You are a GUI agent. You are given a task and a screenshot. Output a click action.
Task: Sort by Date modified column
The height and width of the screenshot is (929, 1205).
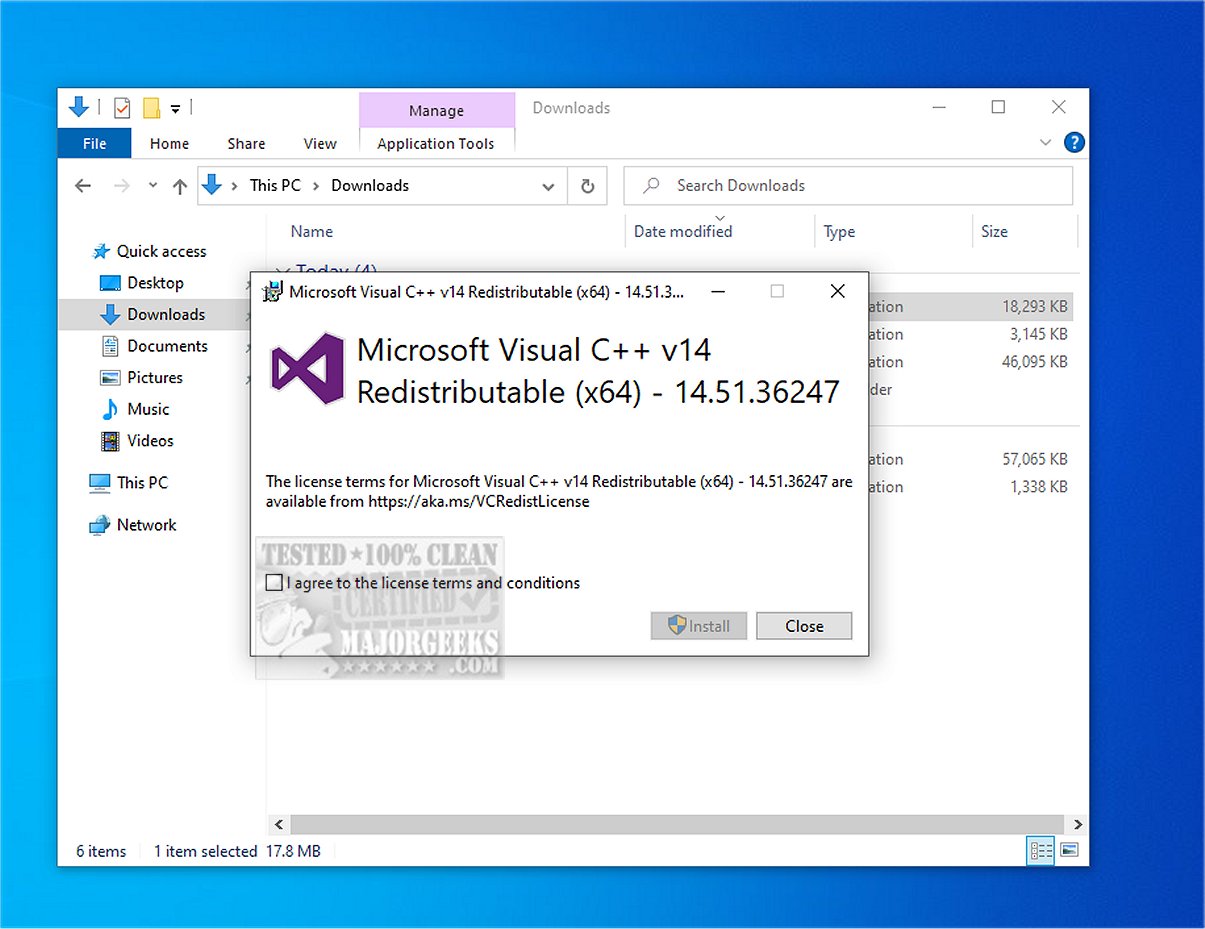[683, 231]
